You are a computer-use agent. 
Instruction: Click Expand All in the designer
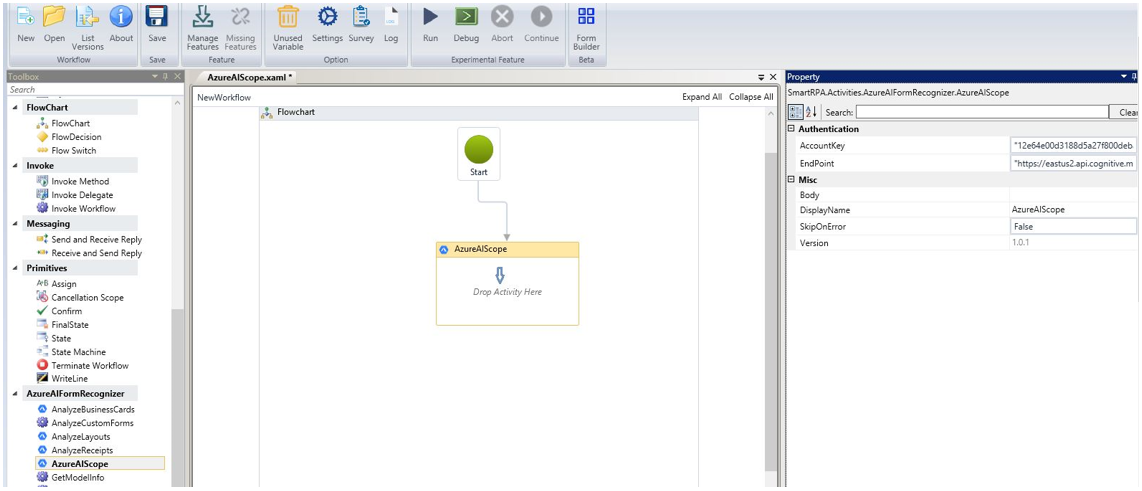point(702,98)
